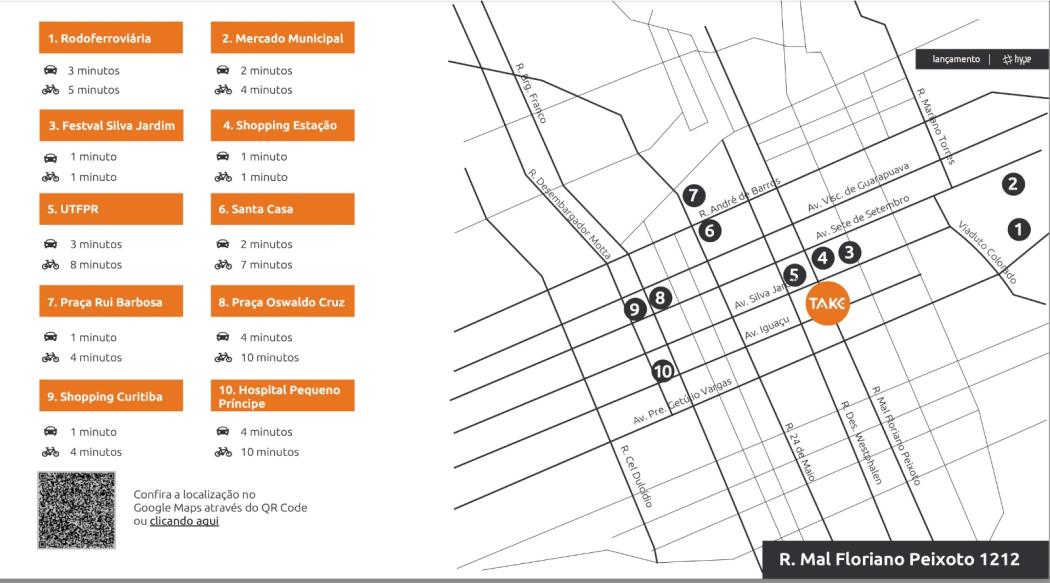The width and height of the screenshot is (1050, 583).
Task: Click the 'R. Mal Floriano Peixoto' map street label
Action: (x=897, y=435)
